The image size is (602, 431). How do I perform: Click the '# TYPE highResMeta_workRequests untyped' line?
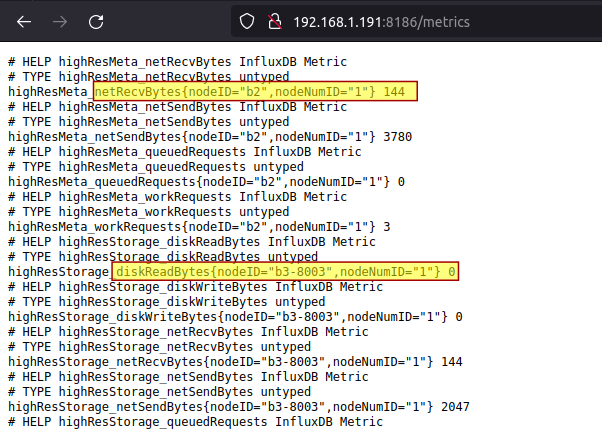tap(149, 212)
